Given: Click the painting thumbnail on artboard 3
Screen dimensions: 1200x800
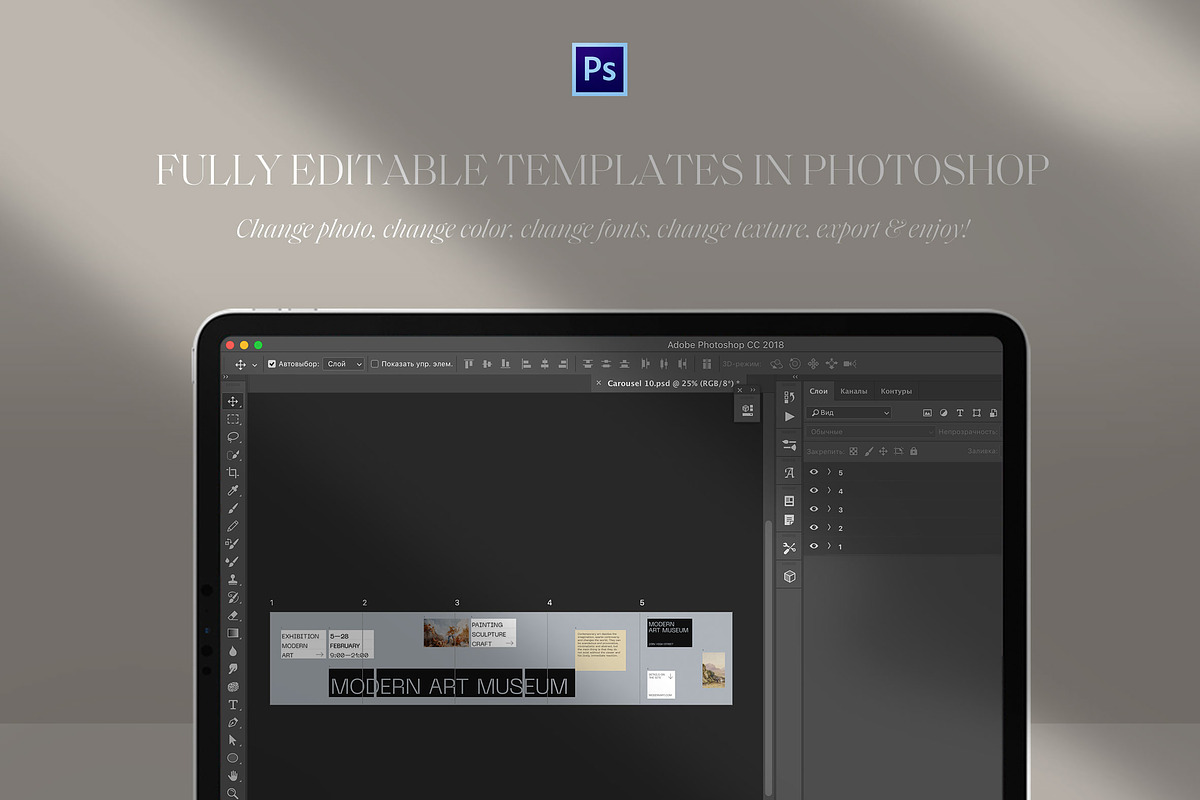Looking at the screenshot, I should click(x=446, y=633).
